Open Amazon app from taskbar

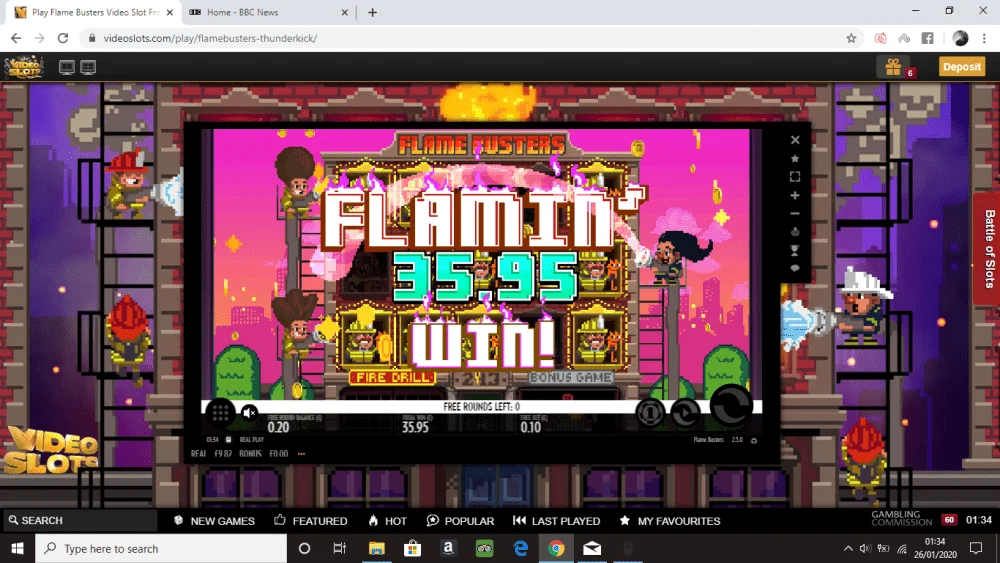[448, 548]
